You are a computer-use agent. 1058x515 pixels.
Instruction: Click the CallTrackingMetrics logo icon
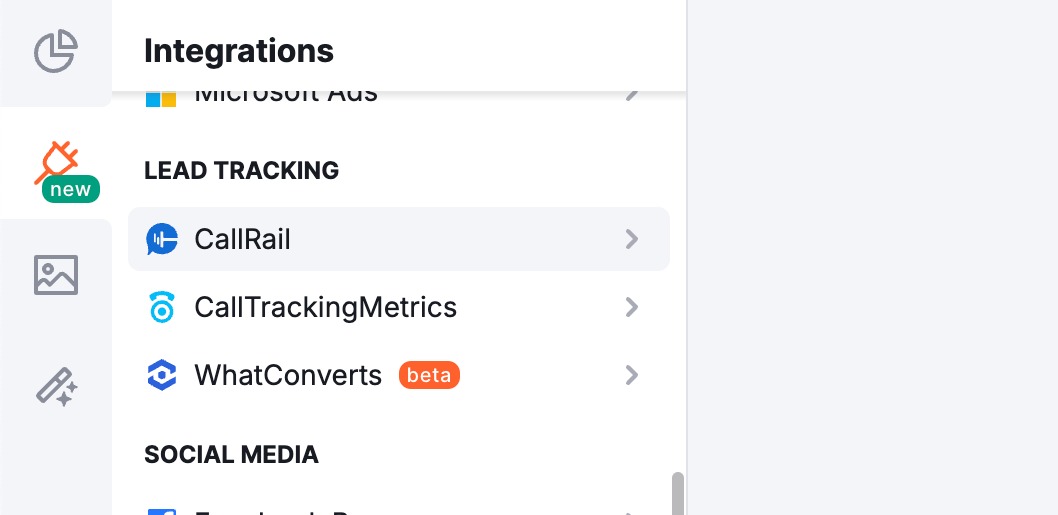(161, 307)
